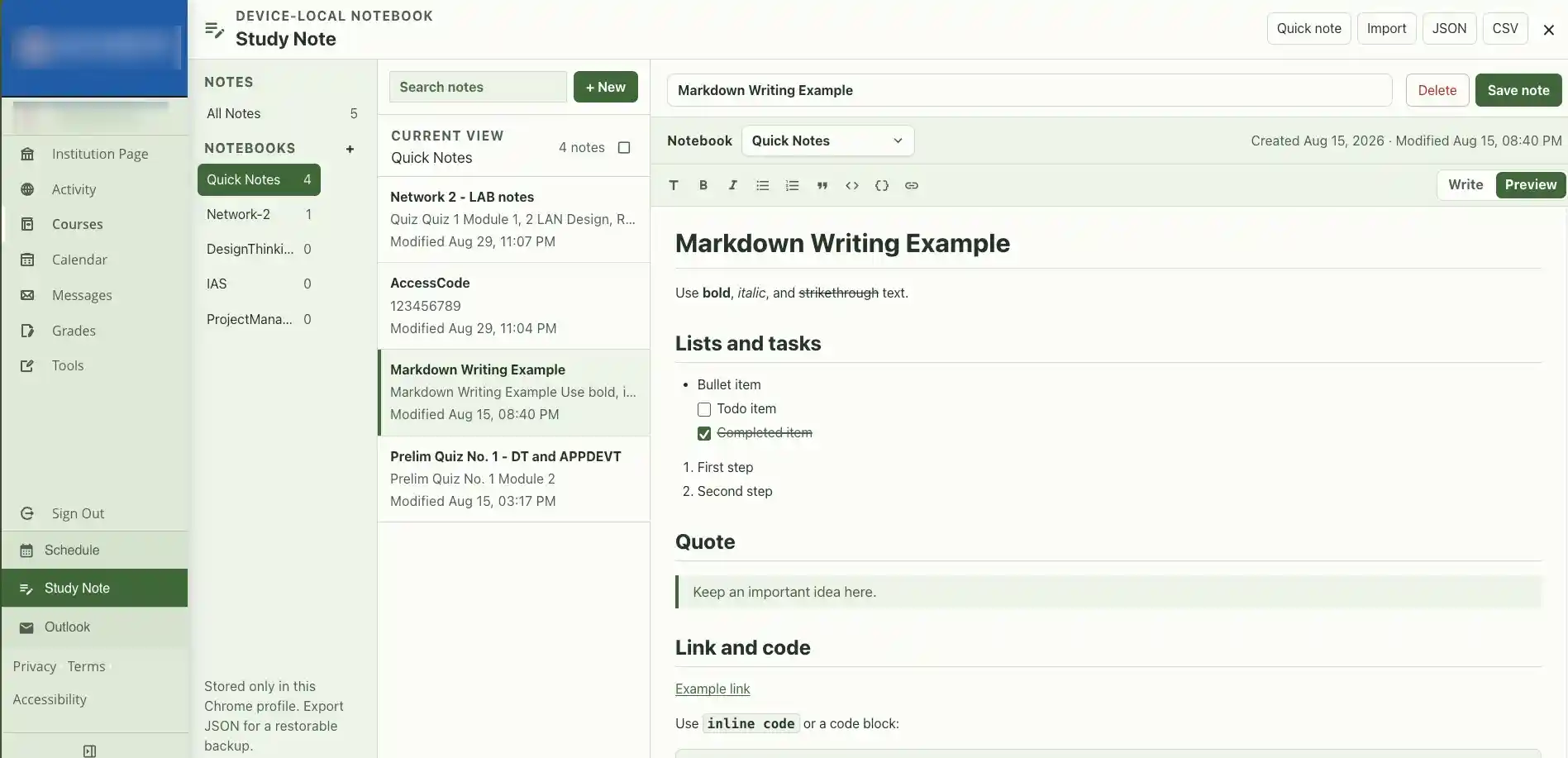Viewport: 1568px width, 758px height.
Task: Collapse the sidebar with the bottom panel icon
Action: click(90, 751)
